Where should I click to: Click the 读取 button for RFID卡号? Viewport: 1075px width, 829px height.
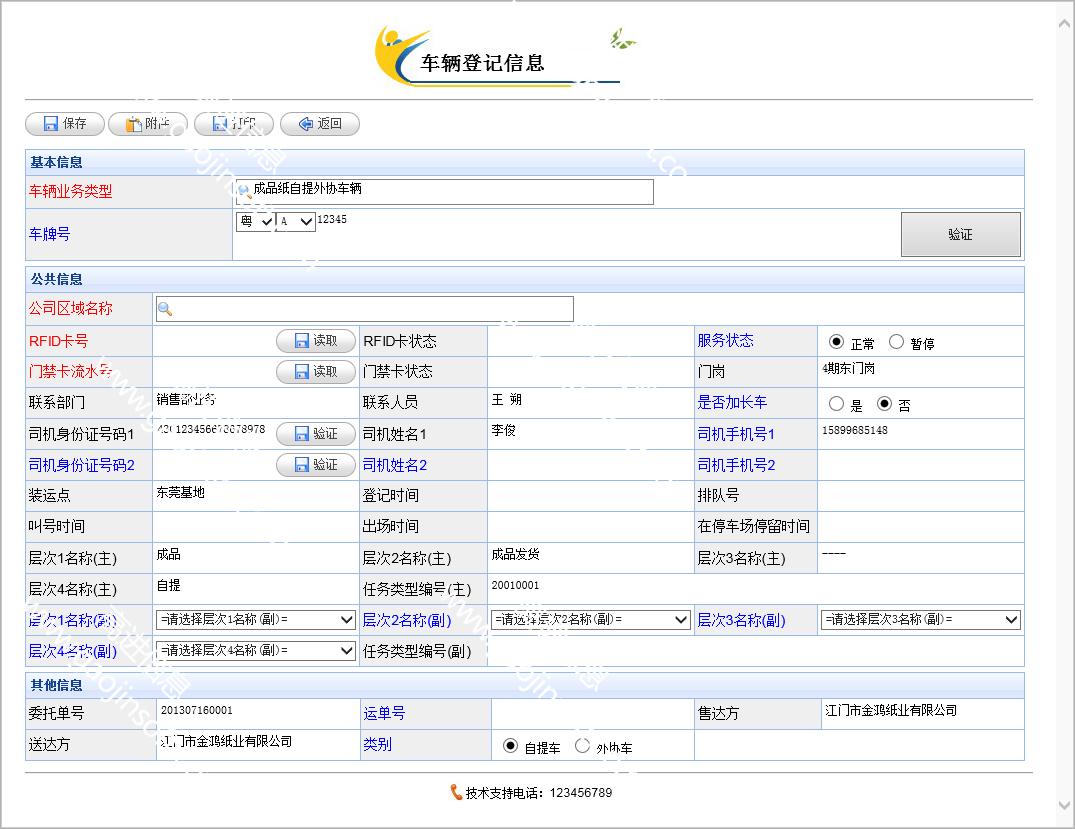coord(315,341)
